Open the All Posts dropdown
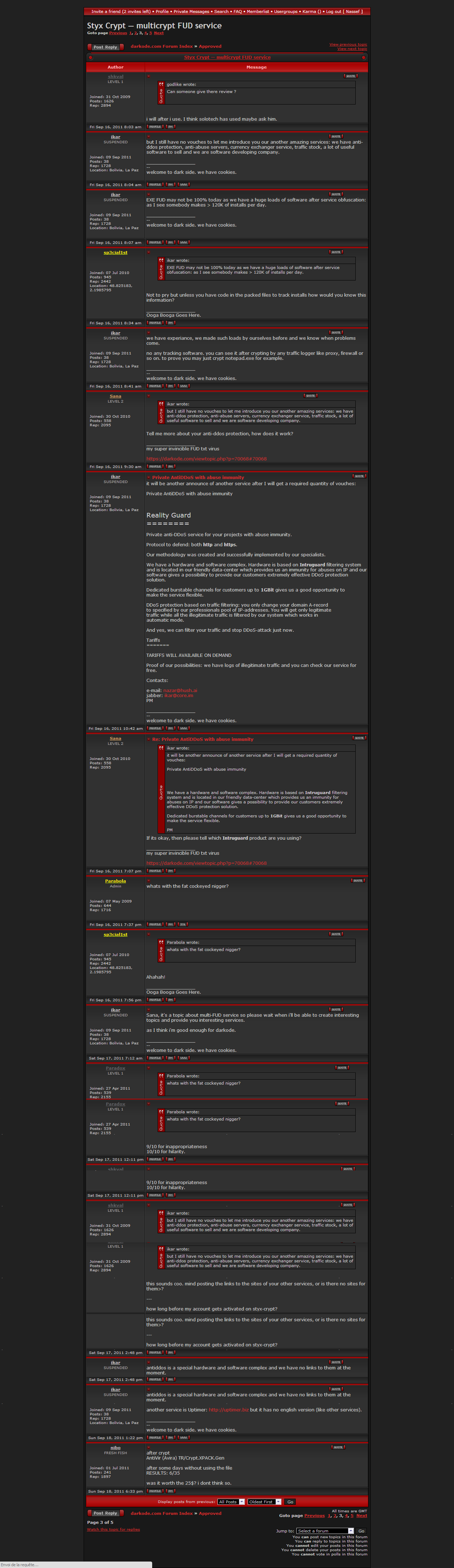Viewport: 454px width, 1568px height. (x=231, y=1502)
